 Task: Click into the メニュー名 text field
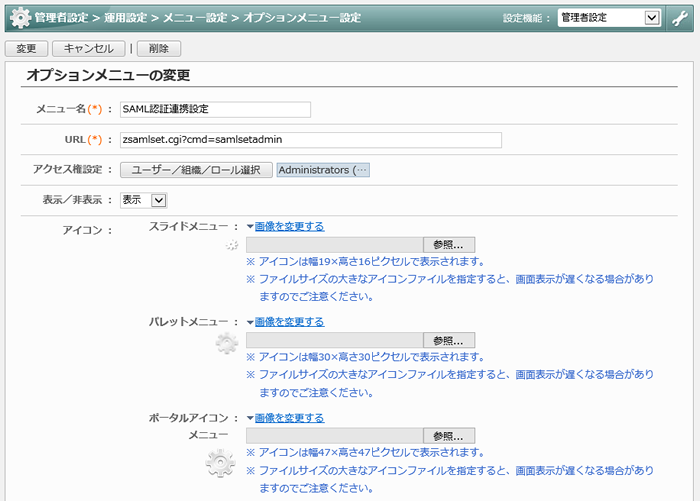coord(214,109)
